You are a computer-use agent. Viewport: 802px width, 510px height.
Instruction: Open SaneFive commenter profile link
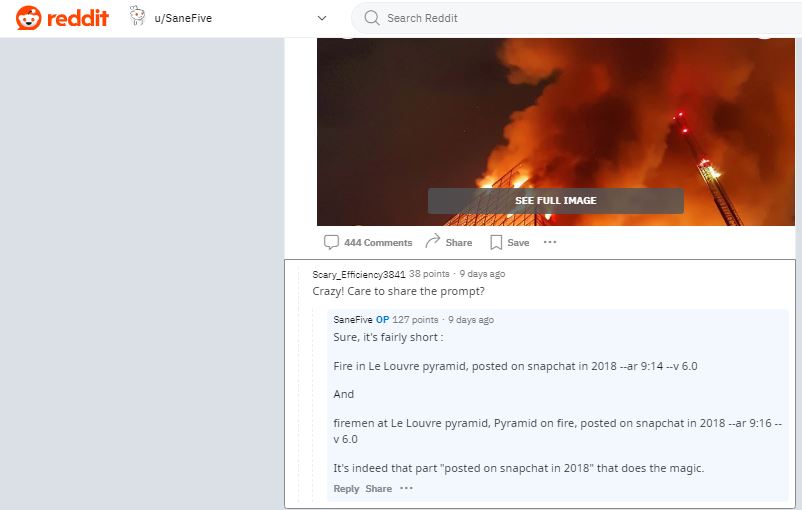tap(352, 320)
